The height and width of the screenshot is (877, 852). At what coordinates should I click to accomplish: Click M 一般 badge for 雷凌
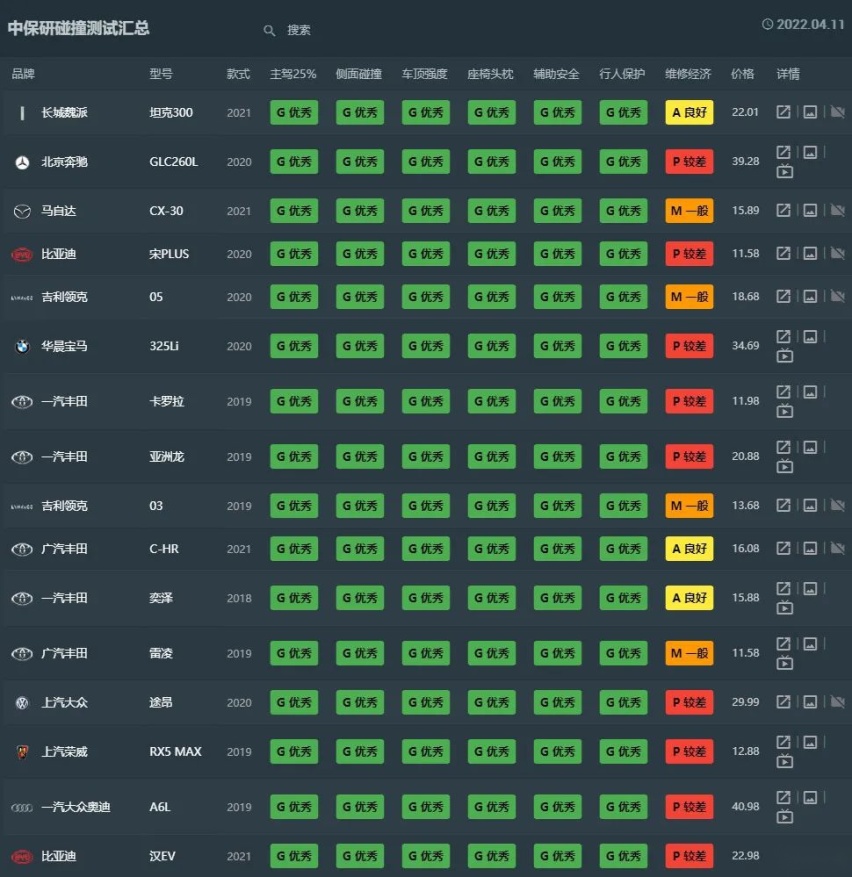[689, 653]
